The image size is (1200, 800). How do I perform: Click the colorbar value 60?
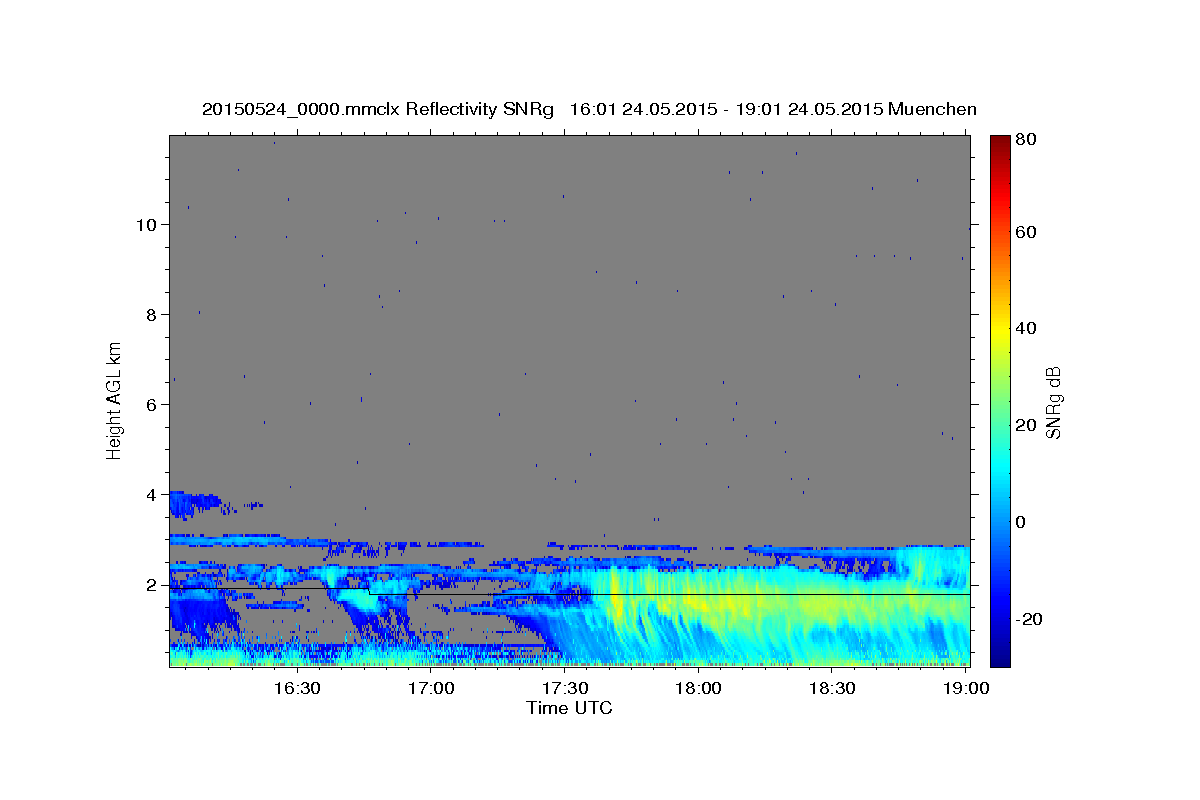point(1028,232)
